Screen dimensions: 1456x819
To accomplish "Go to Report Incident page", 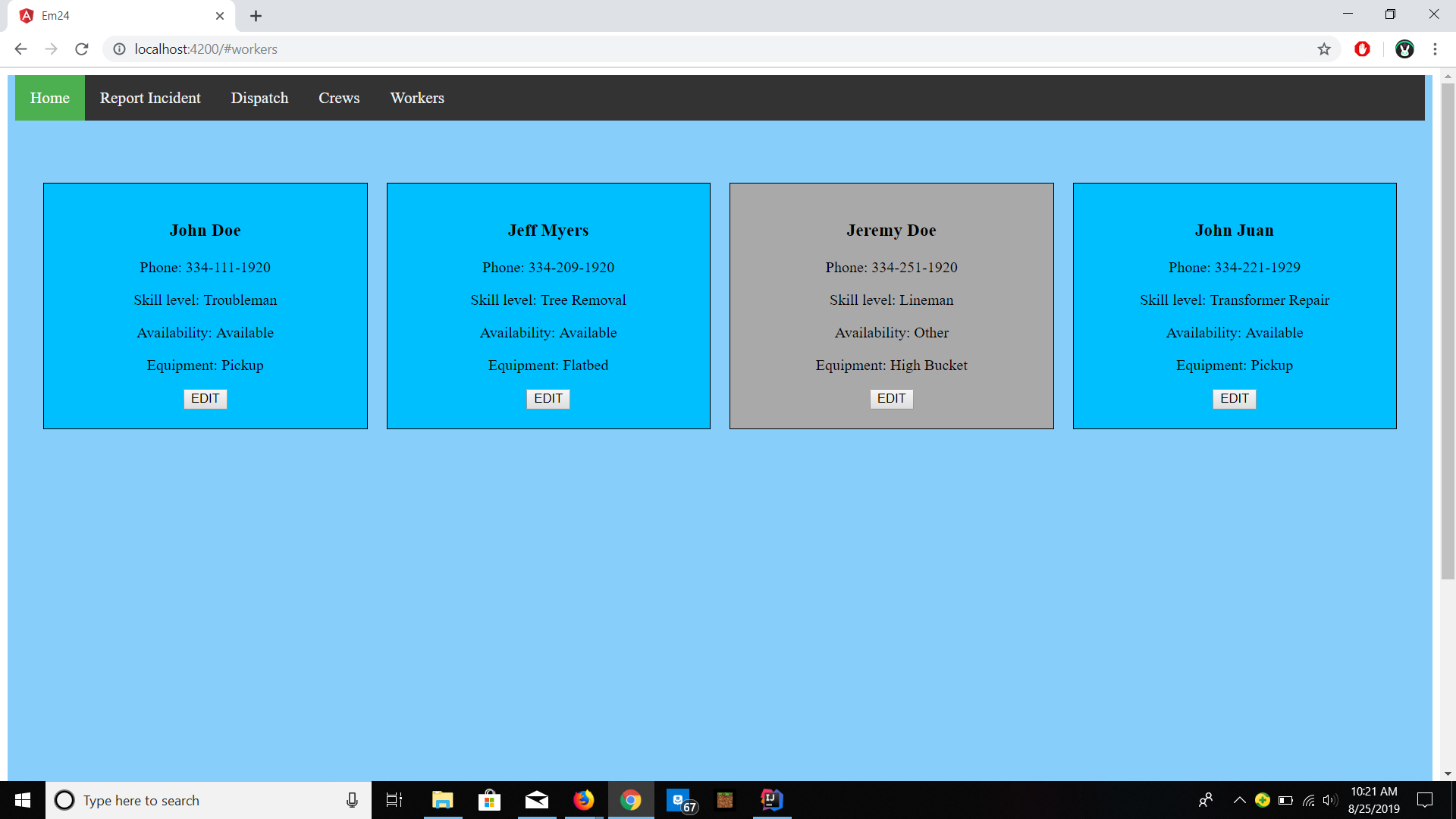I will coord(150,98).
